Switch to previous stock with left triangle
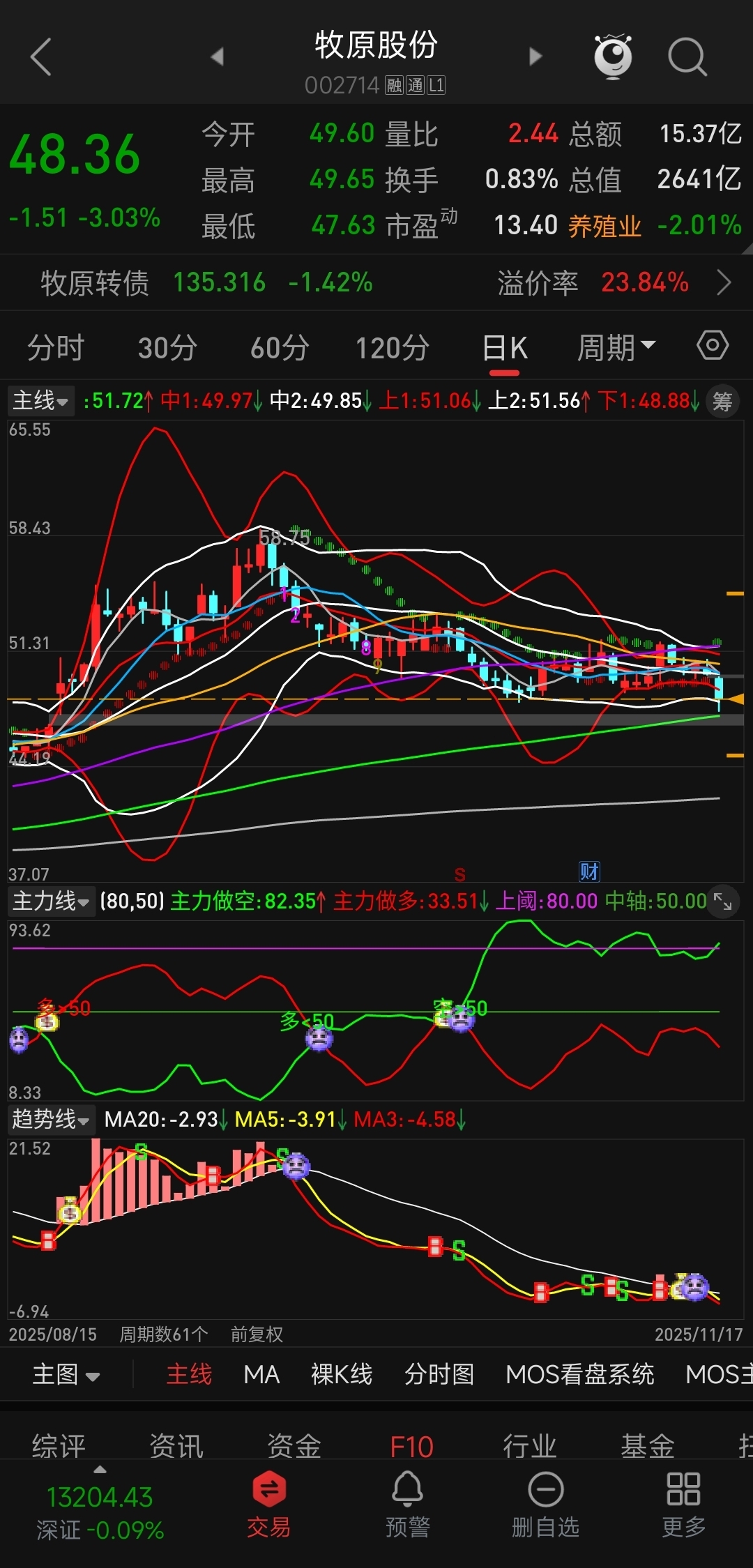Image resolution: width=753 pixels, height=1568 pixels. point(218,56)
